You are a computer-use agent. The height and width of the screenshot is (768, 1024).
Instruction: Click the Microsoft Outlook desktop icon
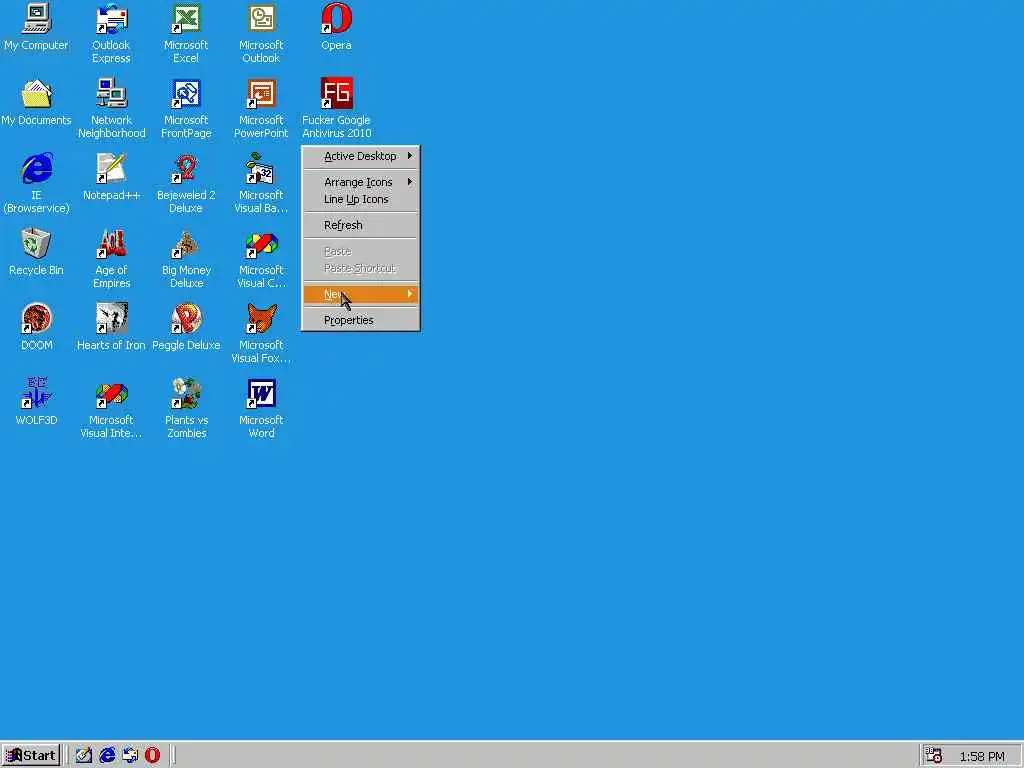[x=261, y=33]
